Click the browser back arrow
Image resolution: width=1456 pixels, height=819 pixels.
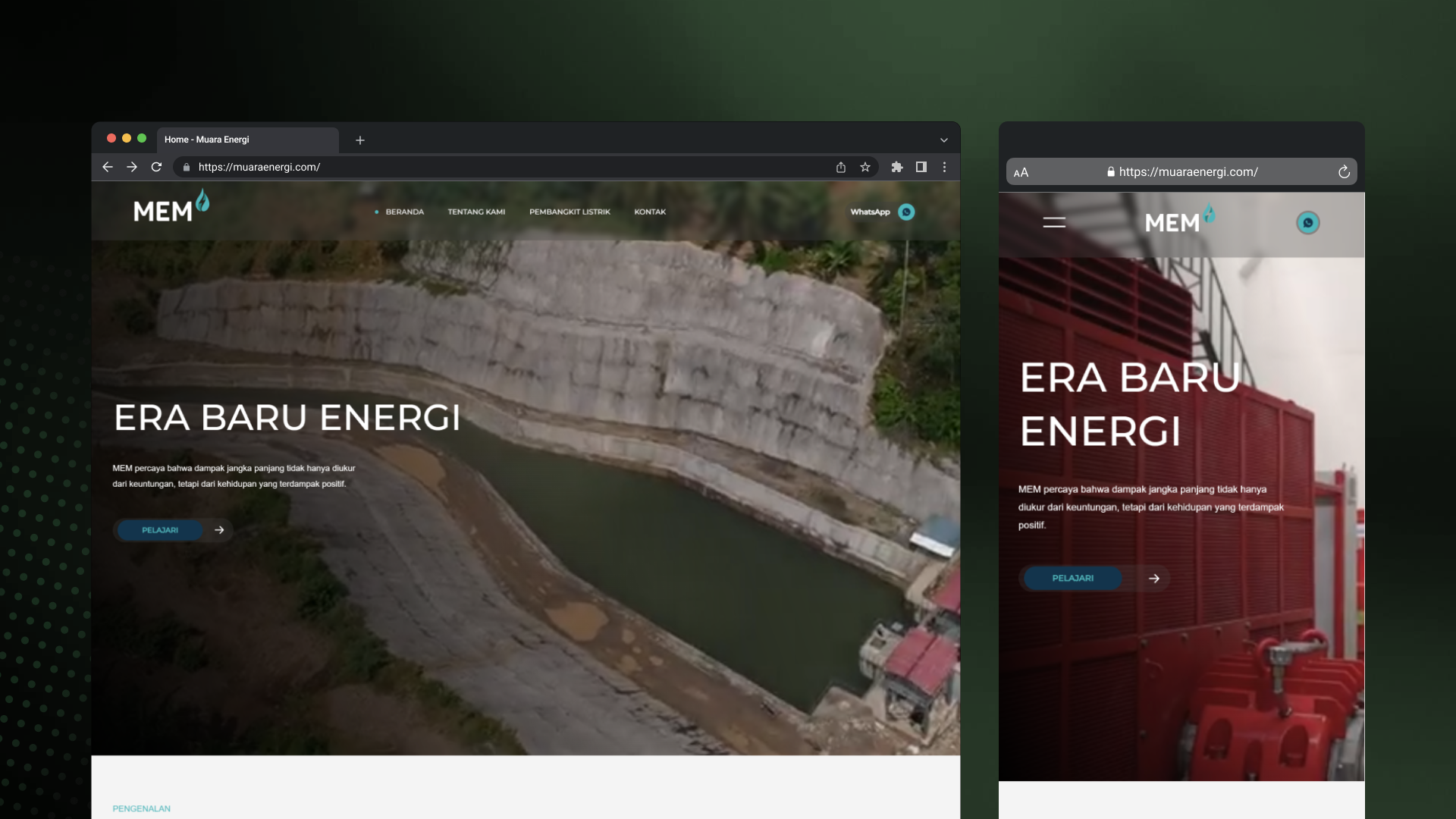click(x=108, y=167)
